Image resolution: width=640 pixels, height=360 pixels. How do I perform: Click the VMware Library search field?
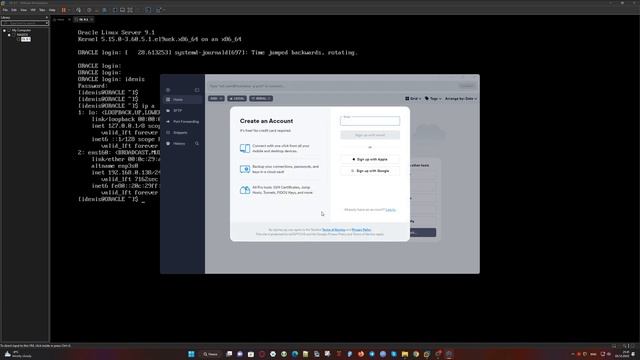coord(24,23)
